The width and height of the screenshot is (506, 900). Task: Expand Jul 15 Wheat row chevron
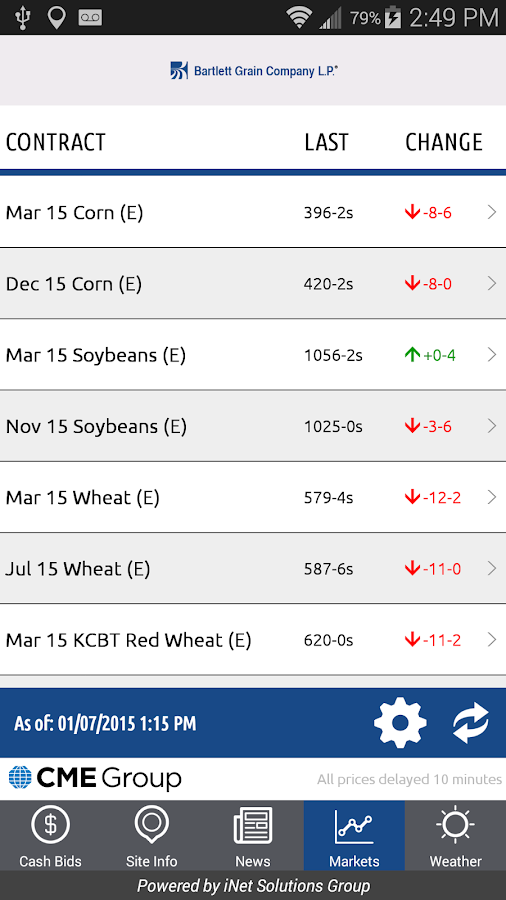click(492, 568)
